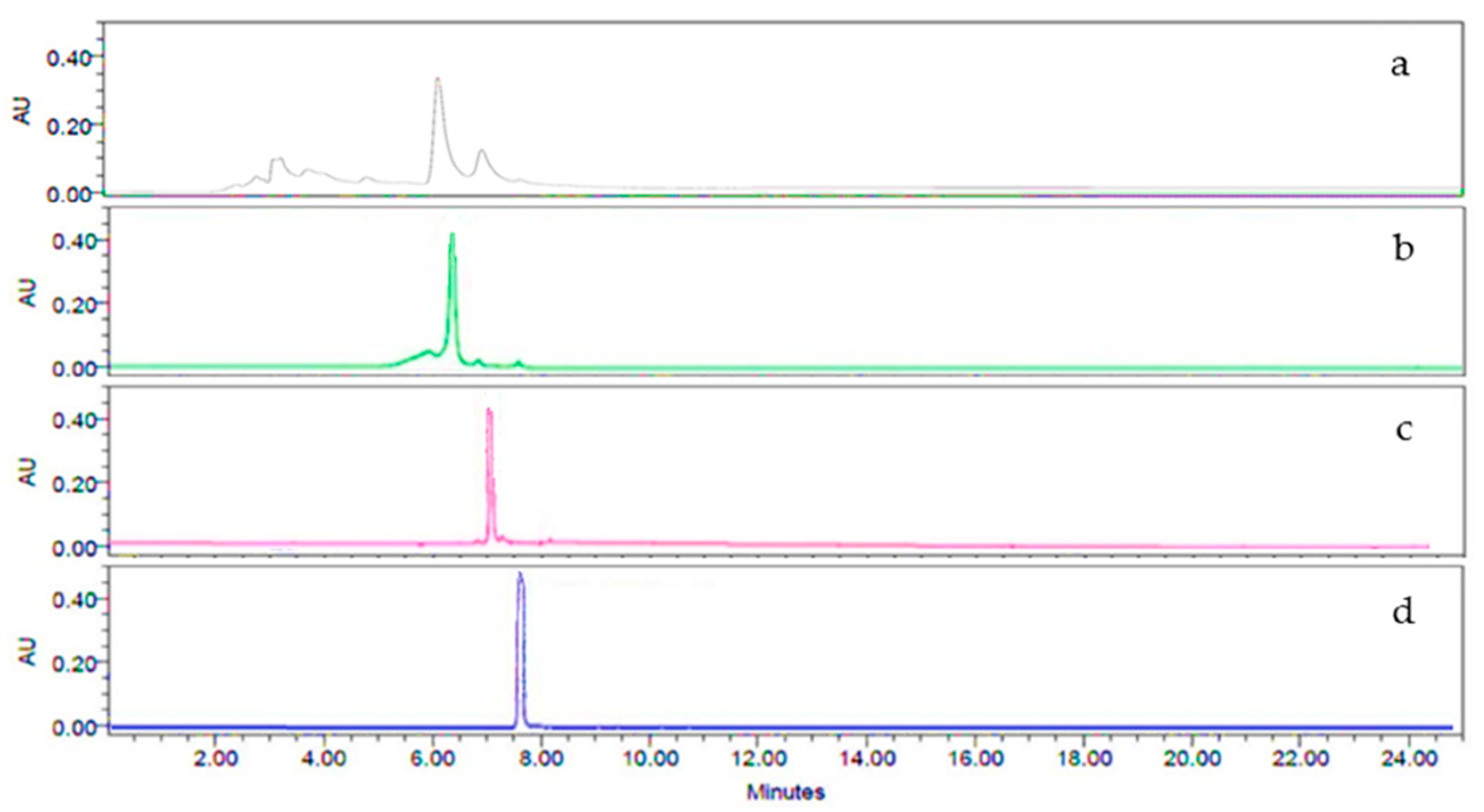Click the 18.00 tick label on time axis
The width and height of the screenshot is (1484, 812).
coord(1084,759)
